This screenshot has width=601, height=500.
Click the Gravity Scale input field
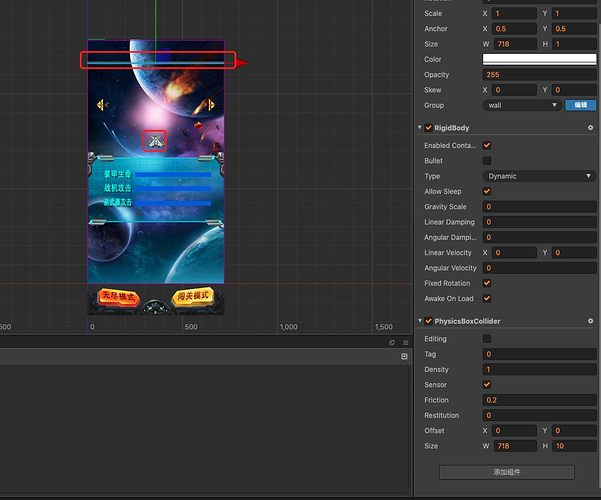(539, 207)
